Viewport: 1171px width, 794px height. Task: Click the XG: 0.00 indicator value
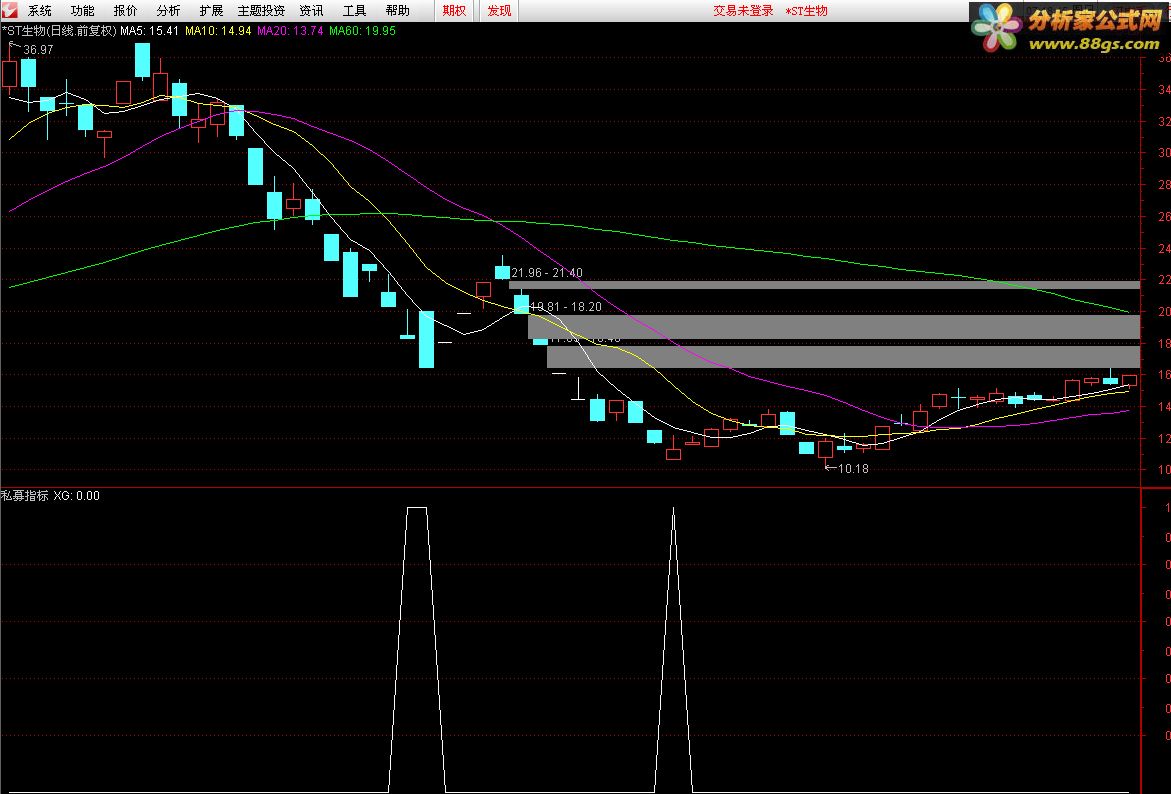[x=76, y=495]
